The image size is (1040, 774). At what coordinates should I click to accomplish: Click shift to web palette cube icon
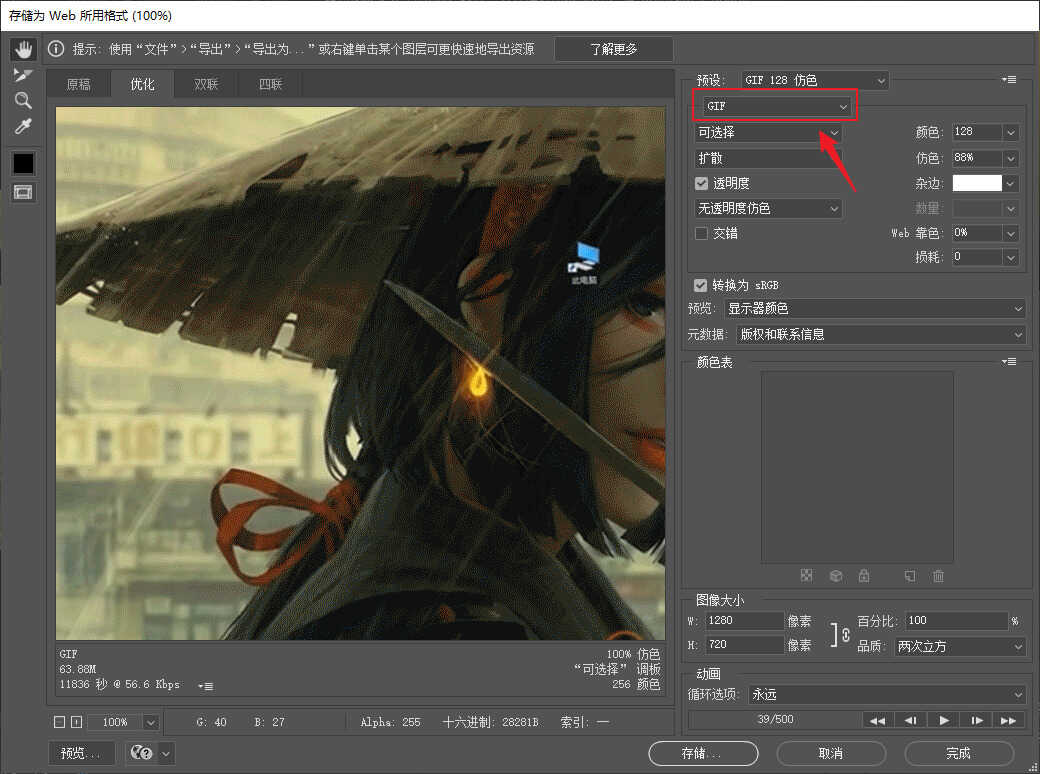(x=836, y=576)
